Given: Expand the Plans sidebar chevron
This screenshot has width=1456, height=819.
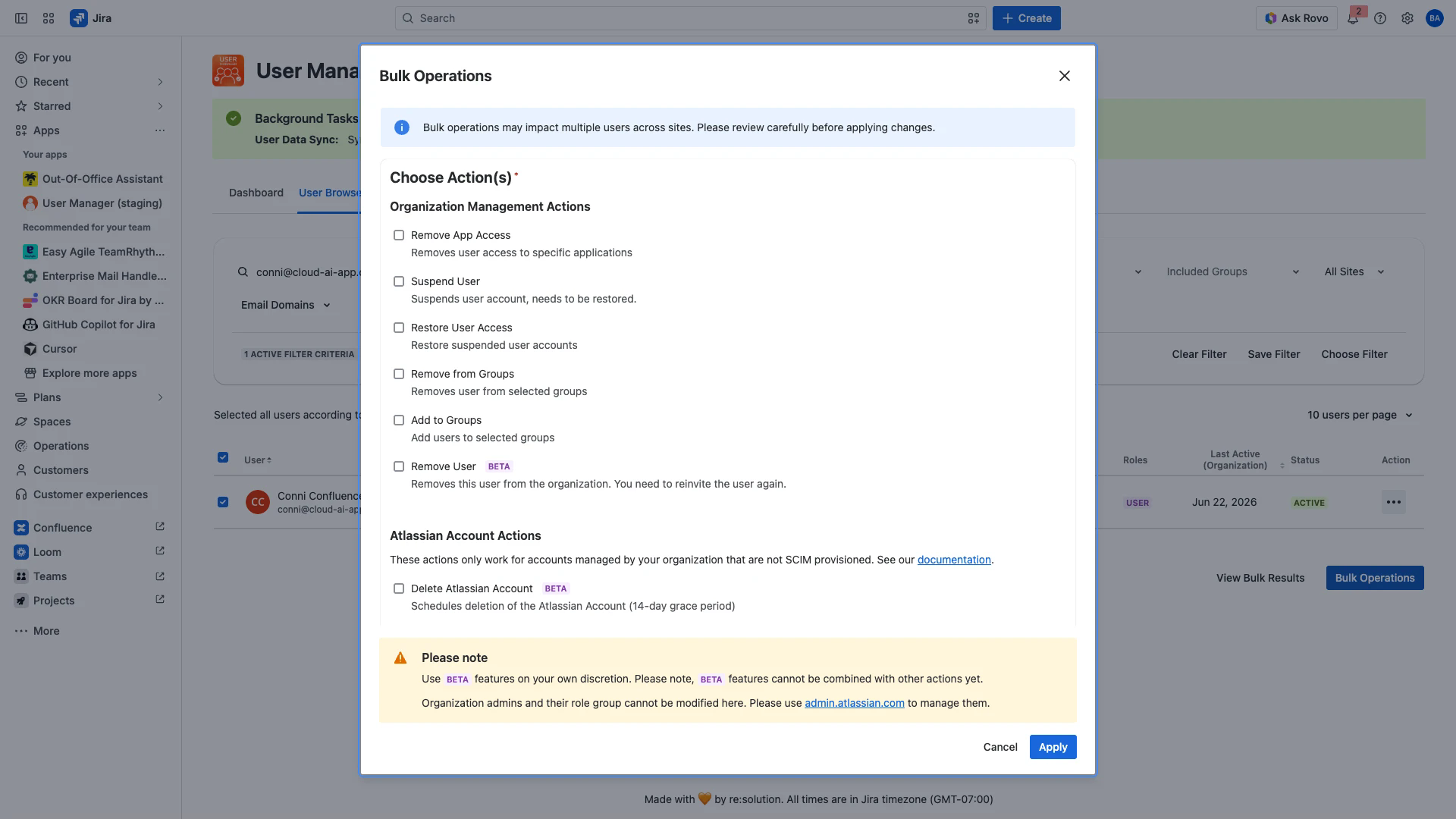Looking at the screenshot, I should [x=160, y=397].
